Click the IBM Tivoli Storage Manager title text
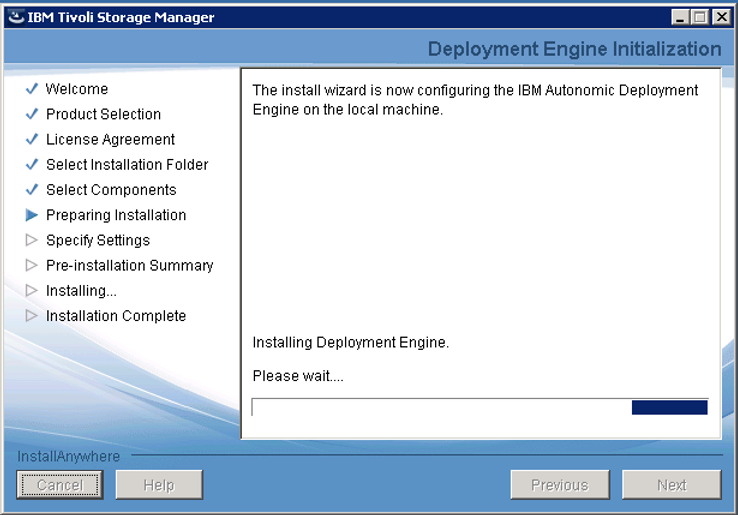 coord(121,17)
